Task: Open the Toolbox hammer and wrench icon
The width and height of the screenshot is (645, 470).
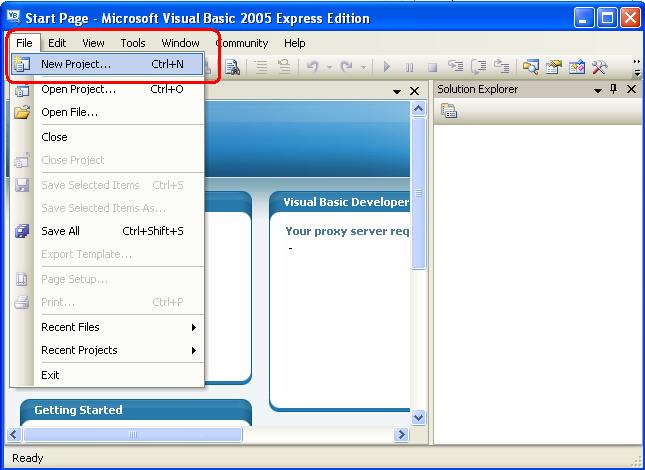Action: [600, 67]
